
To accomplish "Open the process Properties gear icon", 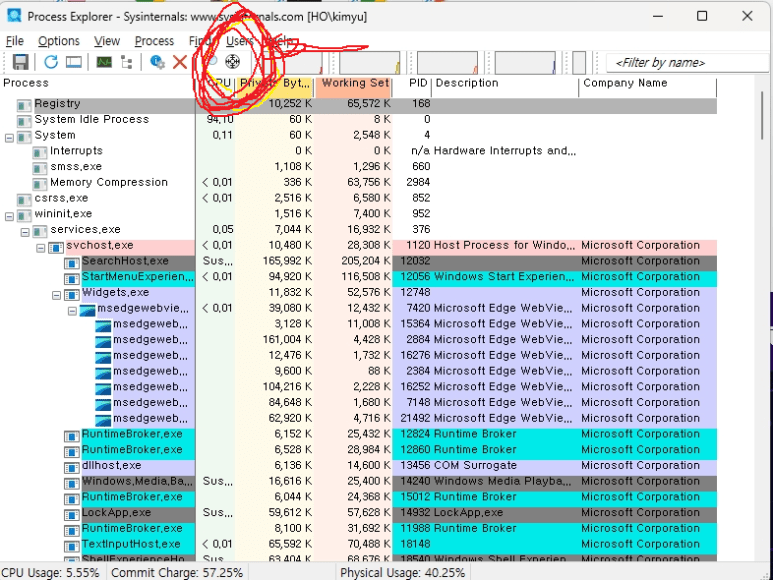I will (157, 62).
